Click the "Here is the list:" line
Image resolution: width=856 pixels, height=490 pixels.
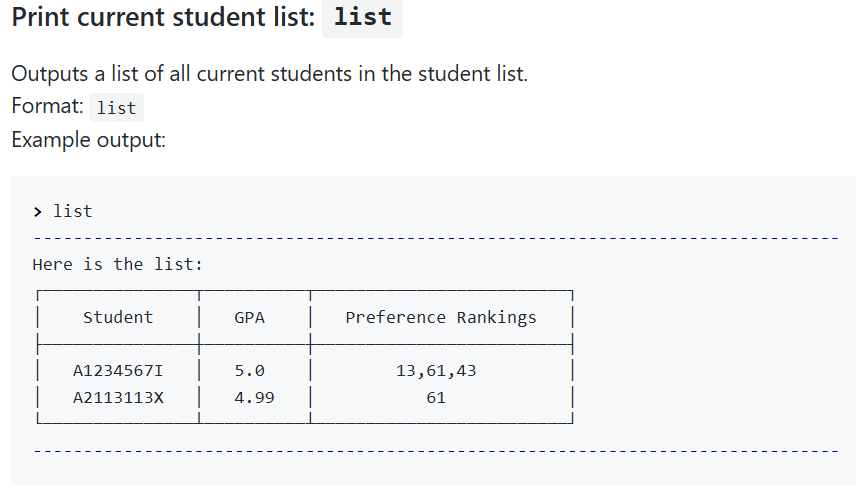[x=117, y=264]
